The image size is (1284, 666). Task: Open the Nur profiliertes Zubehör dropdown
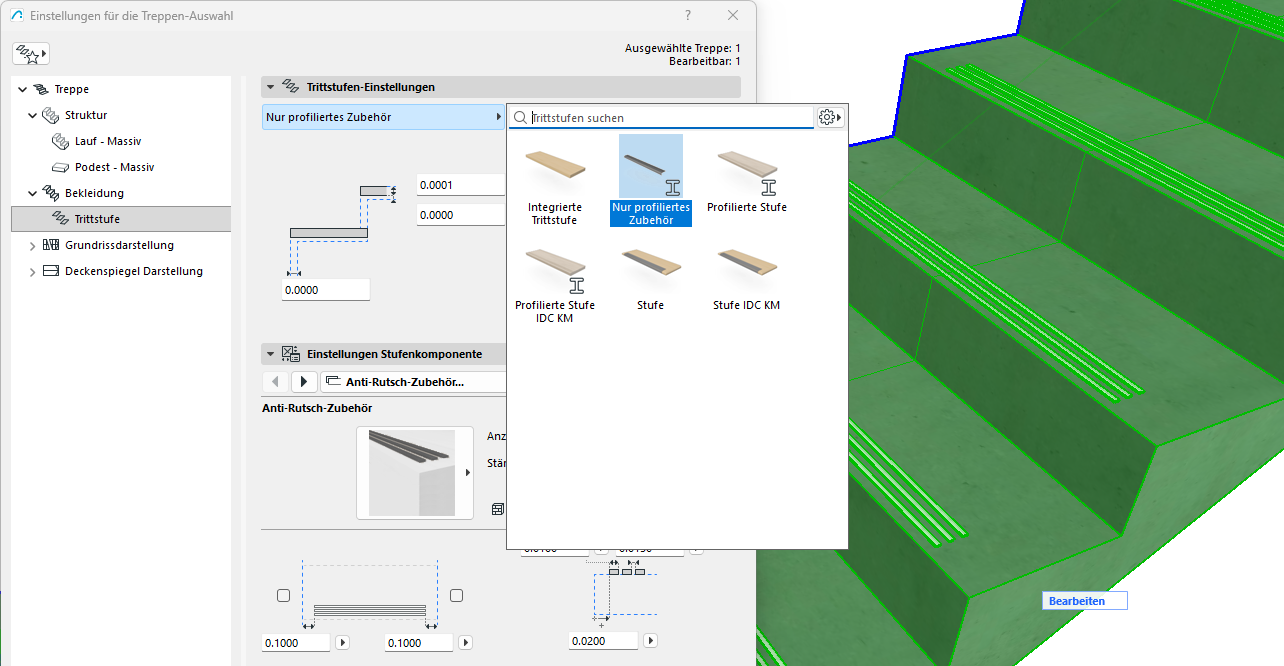(383, 117)
